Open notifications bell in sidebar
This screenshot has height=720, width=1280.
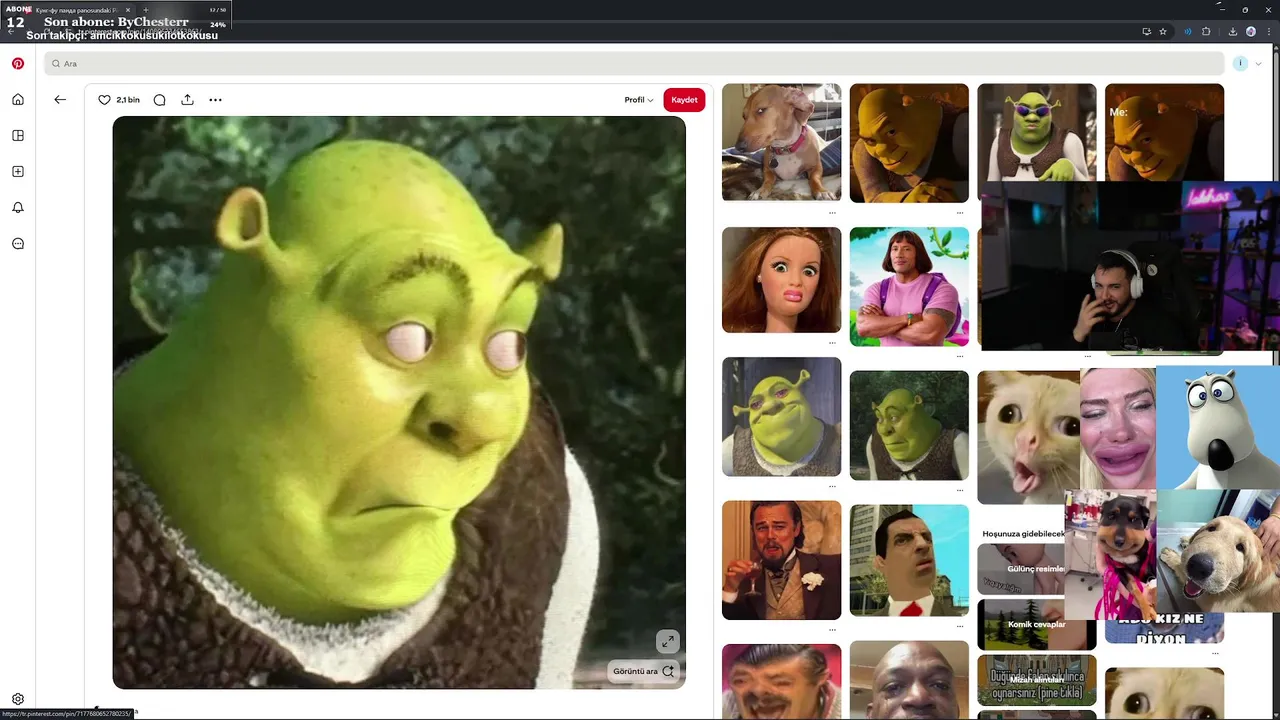click(x=18, y=207)
